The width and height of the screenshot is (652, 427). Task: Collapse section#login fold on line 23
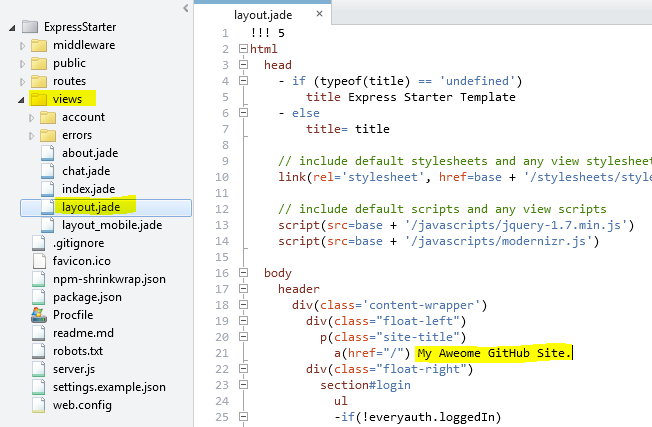pyautogui.click(x=244, y=385)
